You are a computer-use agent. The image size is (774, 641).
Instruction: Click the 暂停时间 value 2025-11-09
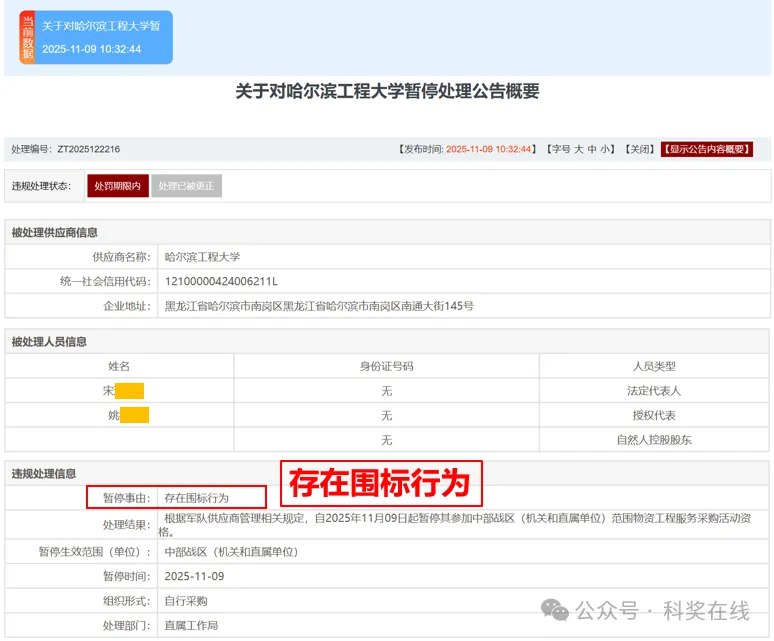(x=194, y=576)
